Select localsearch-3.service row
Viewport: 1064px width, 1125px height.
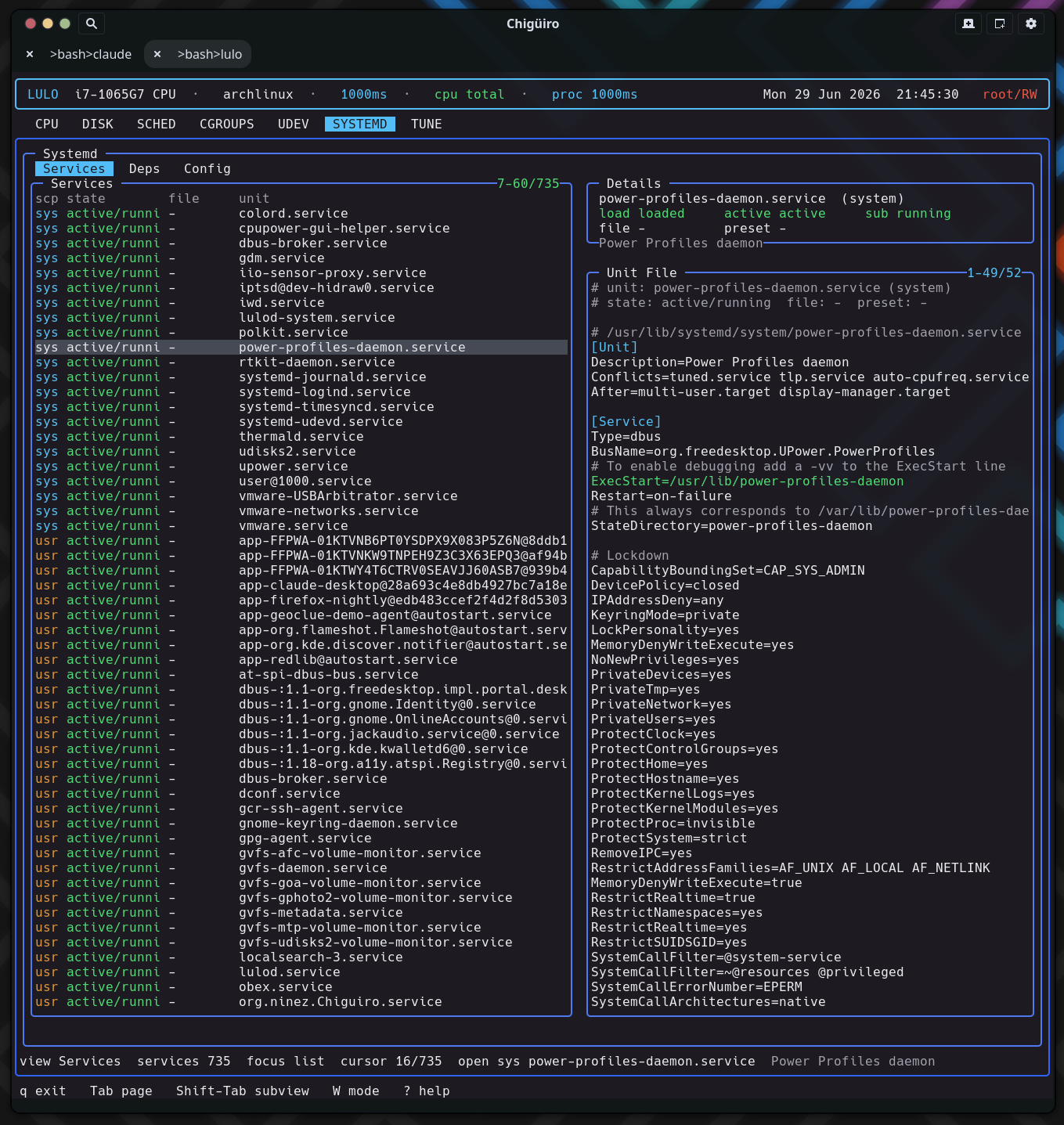(301, 957)
